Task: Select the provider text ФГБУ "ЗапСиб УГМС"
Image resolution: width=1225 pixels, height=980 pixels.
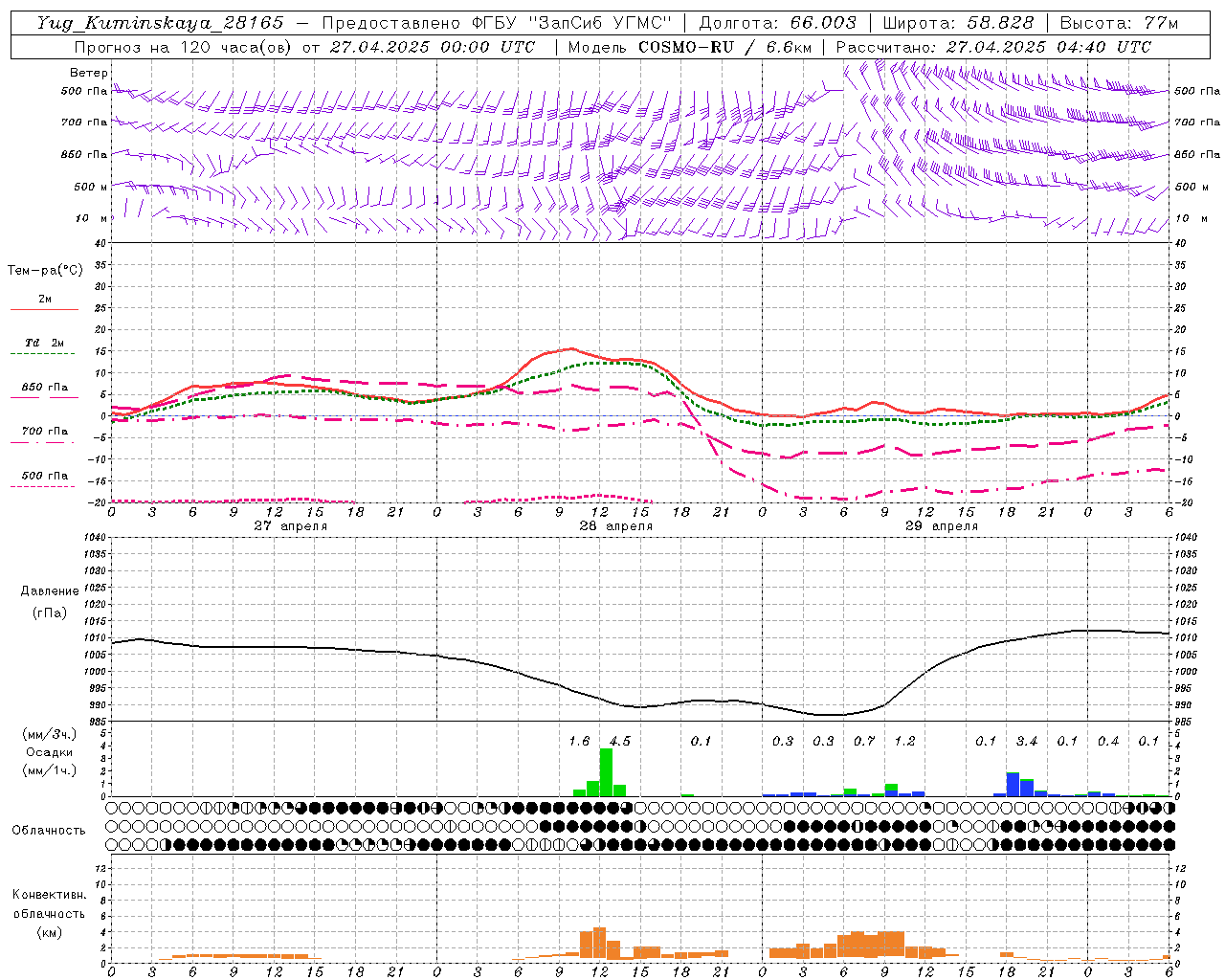Action: tap(571, 23)
